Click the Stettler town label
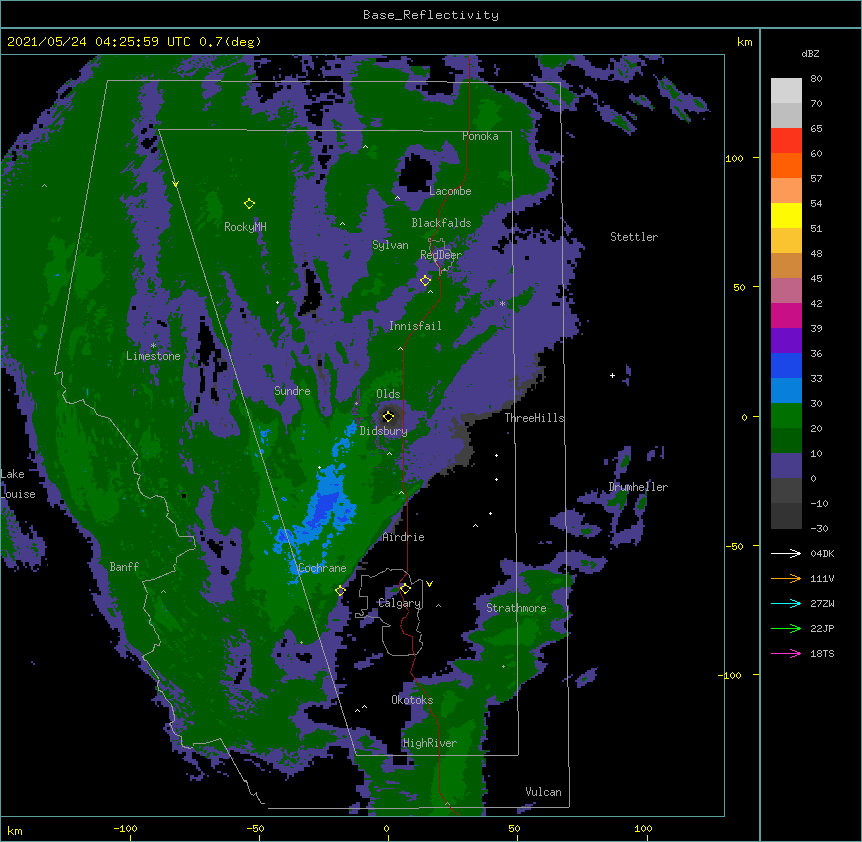 (634, 237)
